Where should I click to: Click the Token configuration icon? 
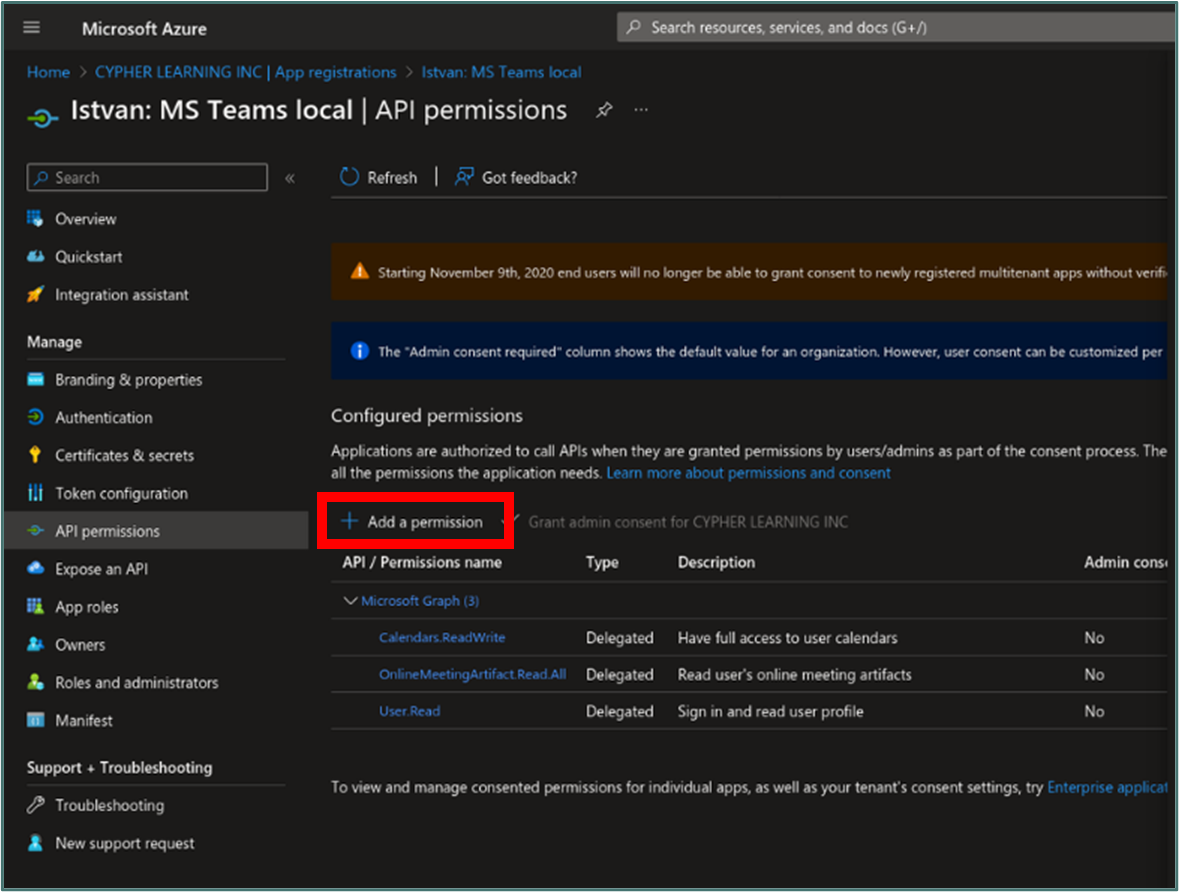[x=35, y=493]
